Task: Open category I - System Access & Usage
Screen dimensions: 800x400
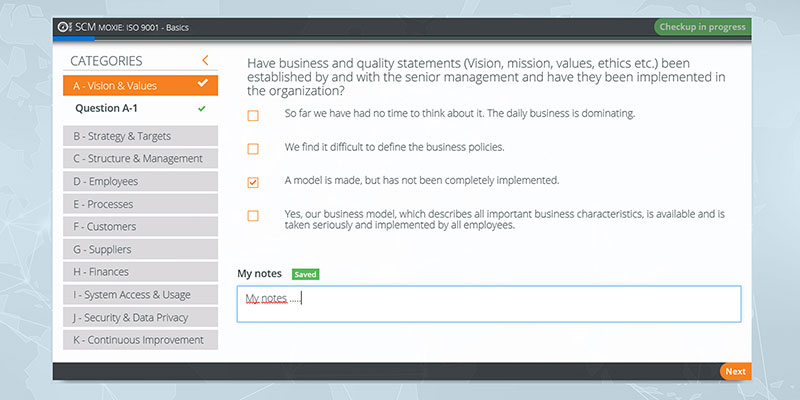Action: [140, 295]
